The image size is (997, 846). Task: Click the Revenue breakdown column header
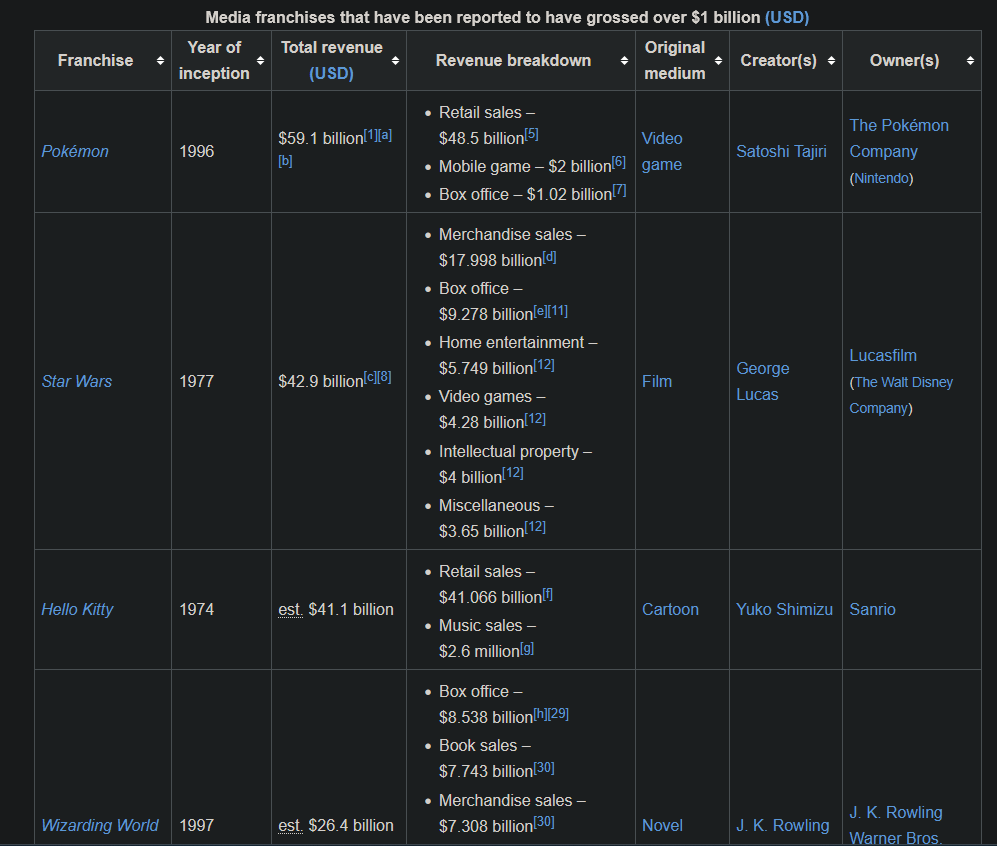pos(521,60)
